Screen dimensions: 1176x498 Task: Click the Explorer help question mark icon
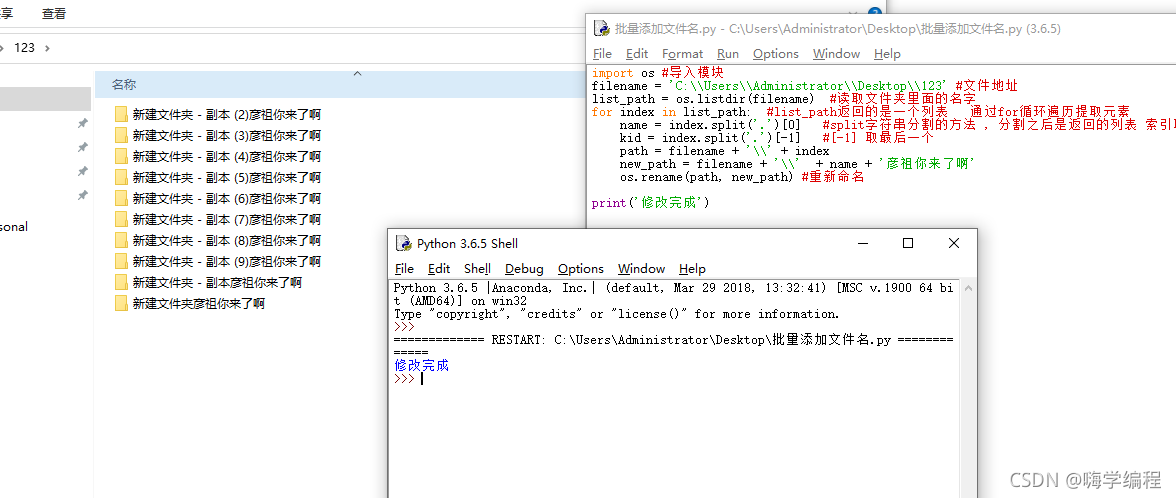point(874,12)
